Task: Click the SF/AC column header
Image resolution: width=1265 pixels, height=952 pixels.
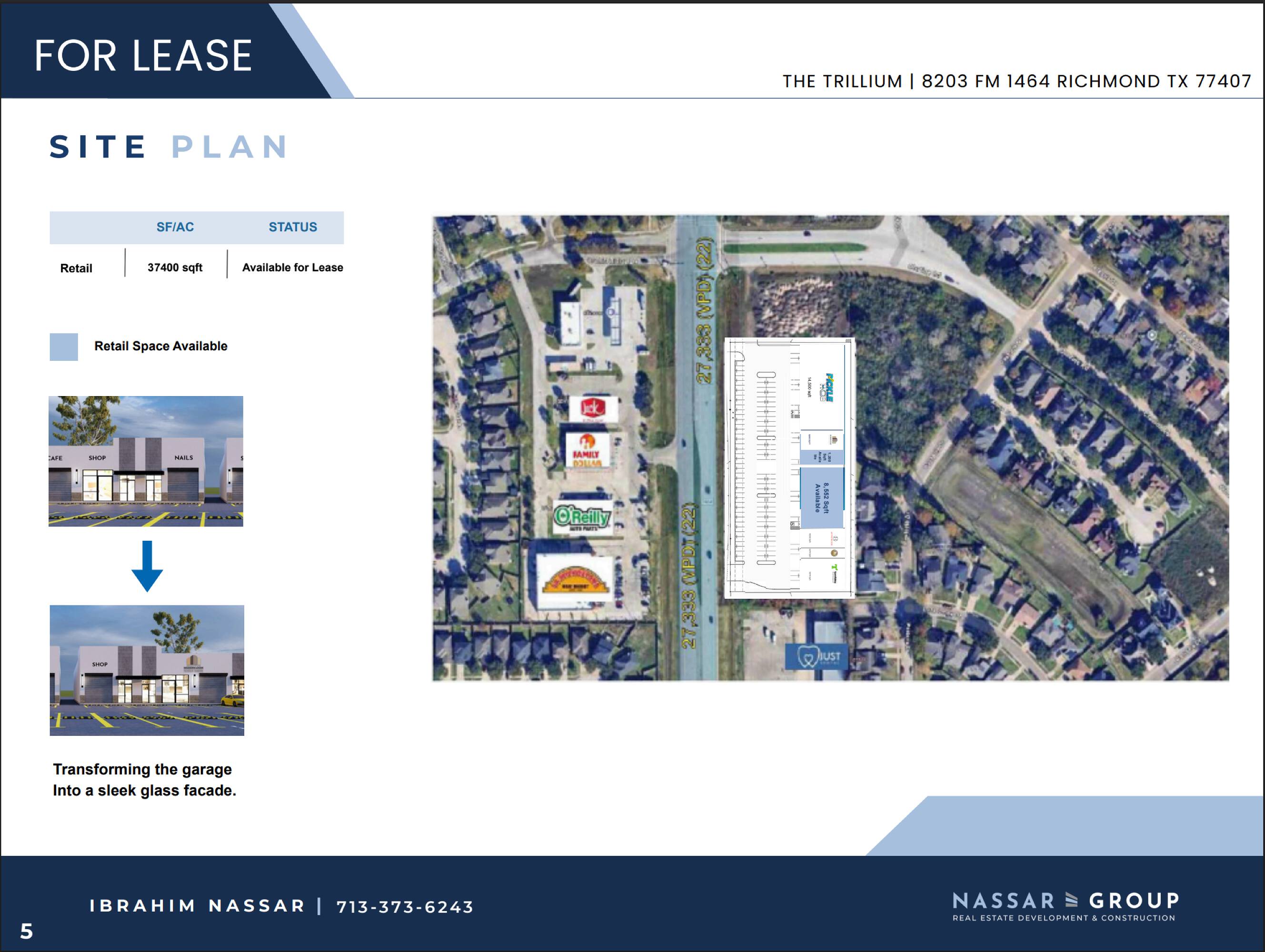Action: click(175, 227)
